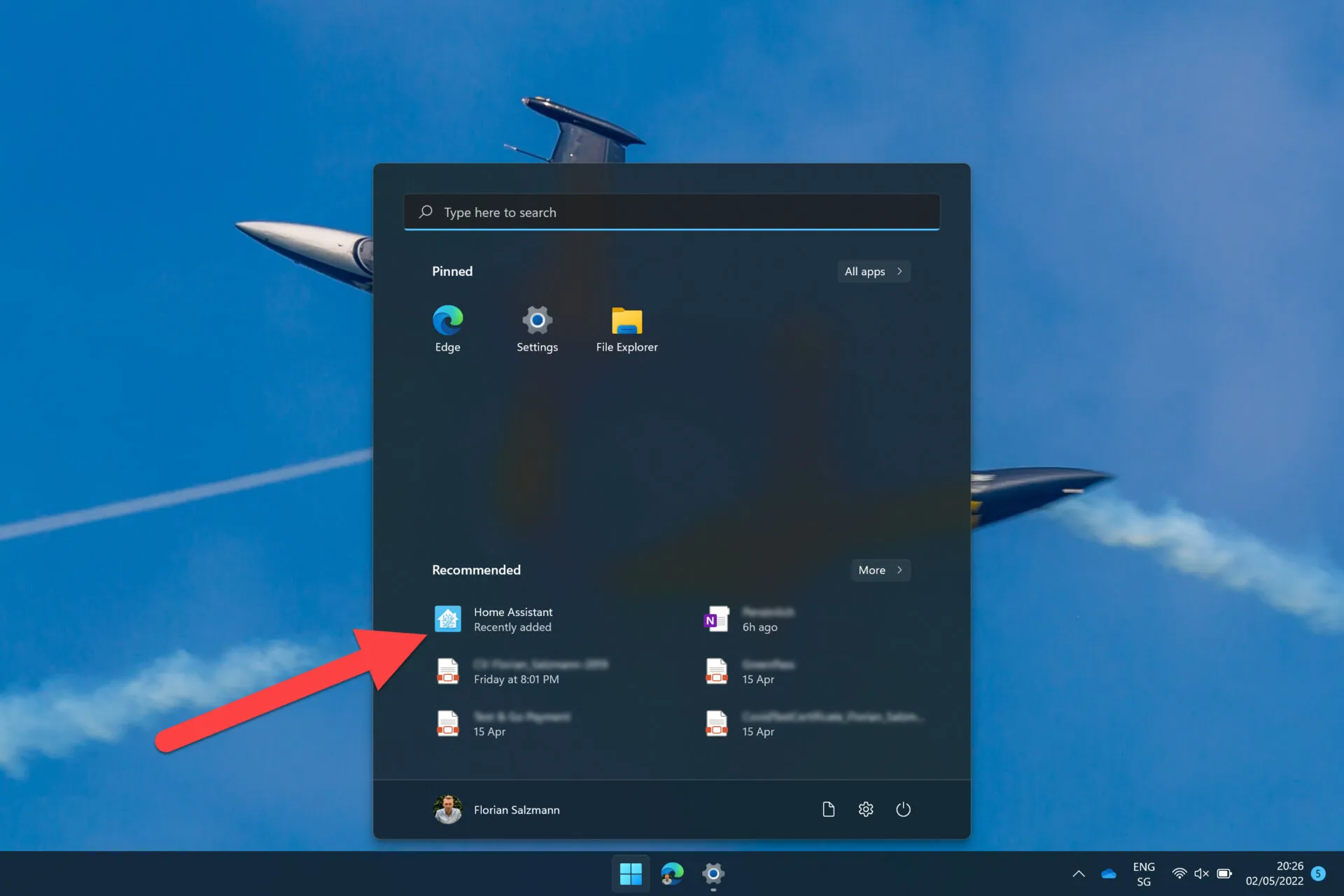
Task: Open Settings gear in Start footer
Action: coord(866,809)
